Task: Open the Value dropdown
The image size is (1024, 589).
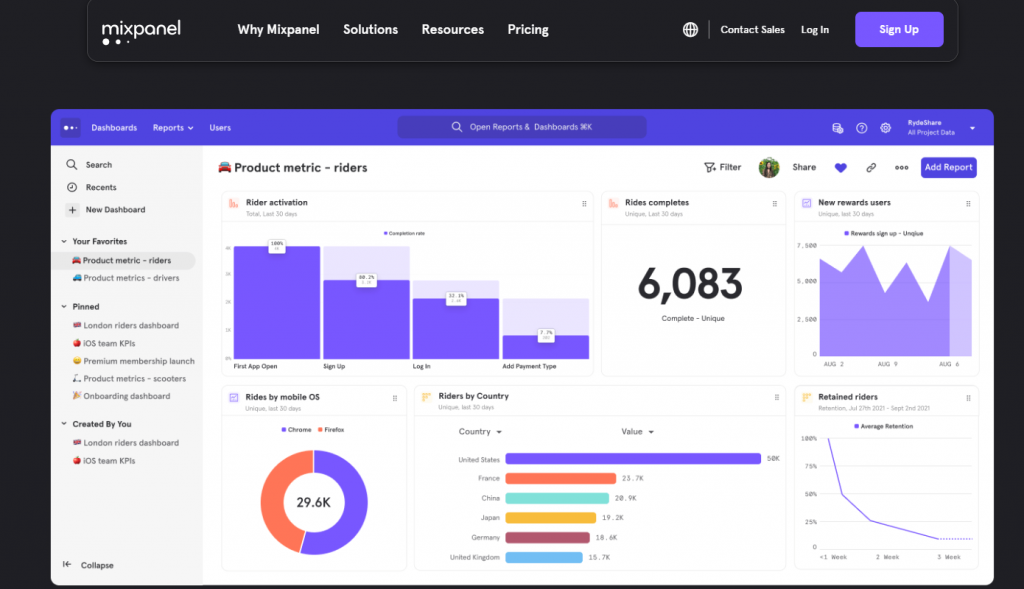Action: click(x=637, y=432)
